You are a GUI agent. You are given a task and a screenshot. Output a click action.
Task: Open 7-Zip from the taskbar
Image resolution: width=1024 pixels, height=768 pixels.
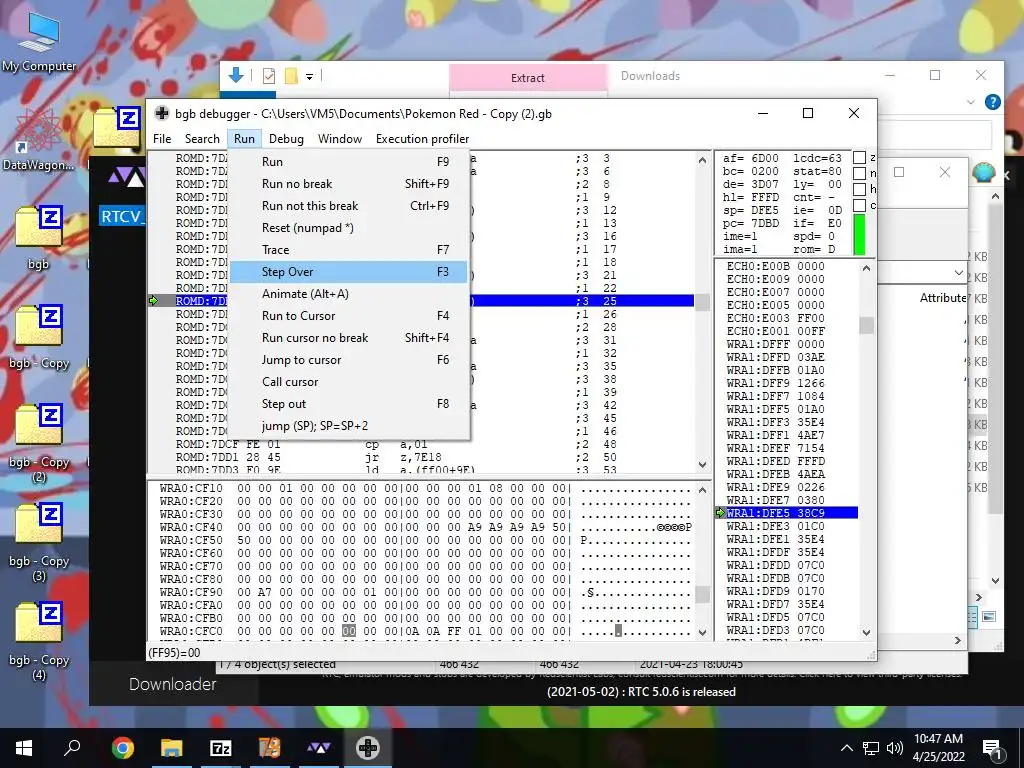point(221,748)
